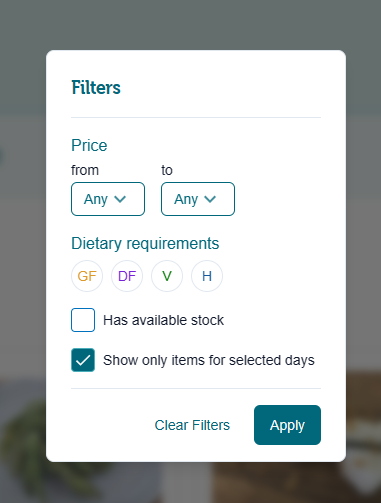Enable the Has available stock checkbox
The height and width of the screenshot is (503, 381).
click(x=83, y=320)
